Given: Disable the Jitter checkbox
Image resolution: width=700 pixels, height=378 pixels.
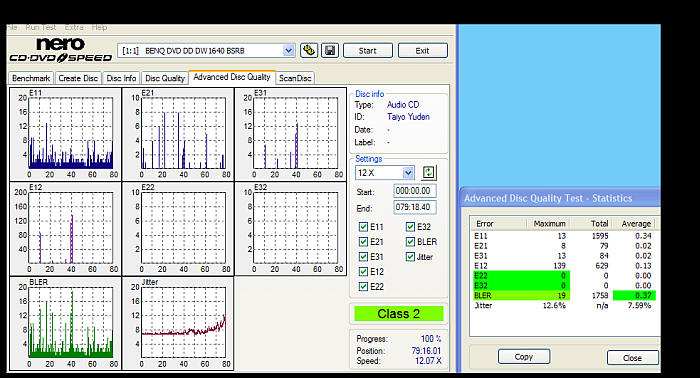Looking at the screenshot, I should pos(410,257).
